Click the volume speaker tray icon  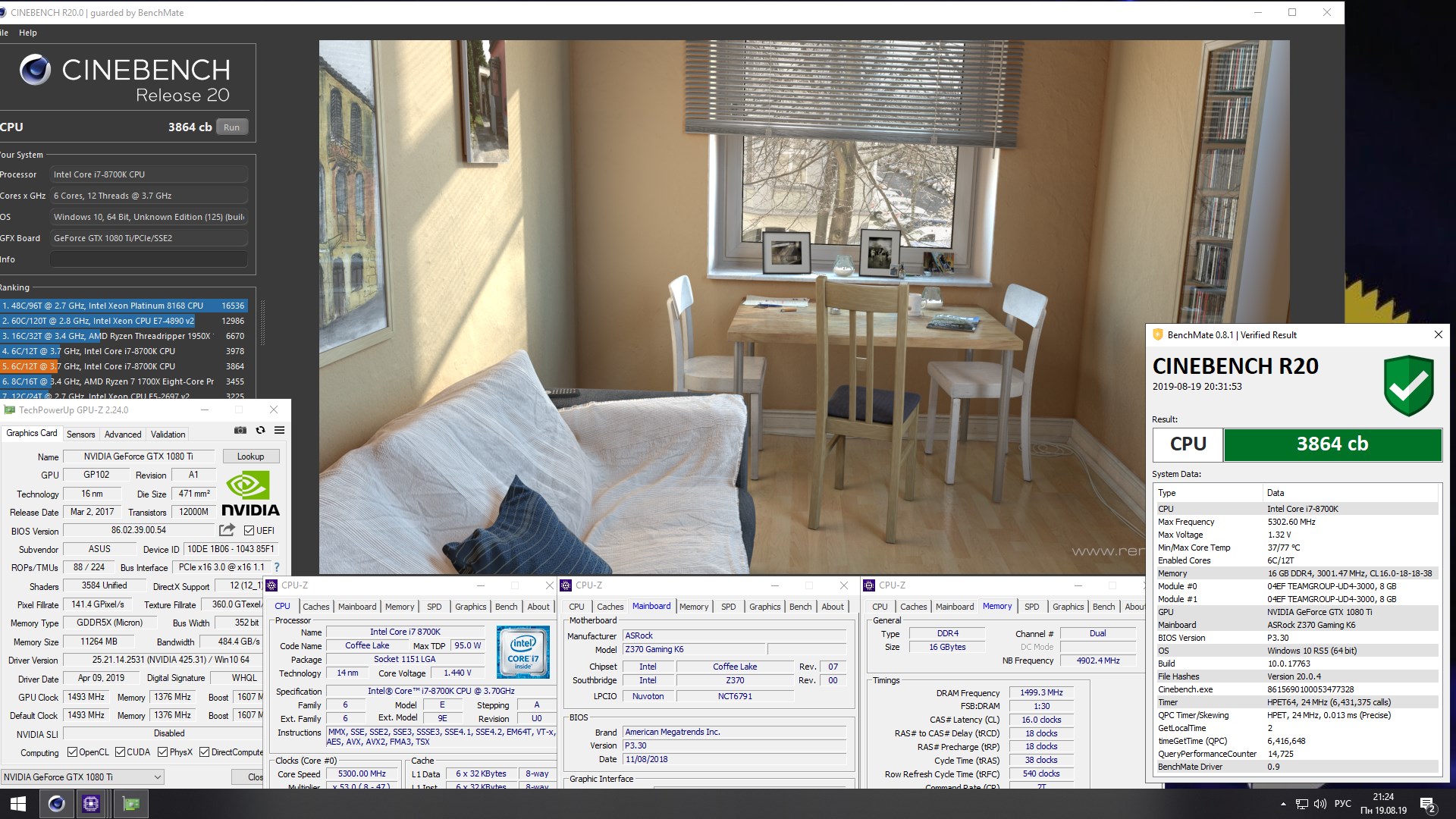click(x=1320, y=804)
